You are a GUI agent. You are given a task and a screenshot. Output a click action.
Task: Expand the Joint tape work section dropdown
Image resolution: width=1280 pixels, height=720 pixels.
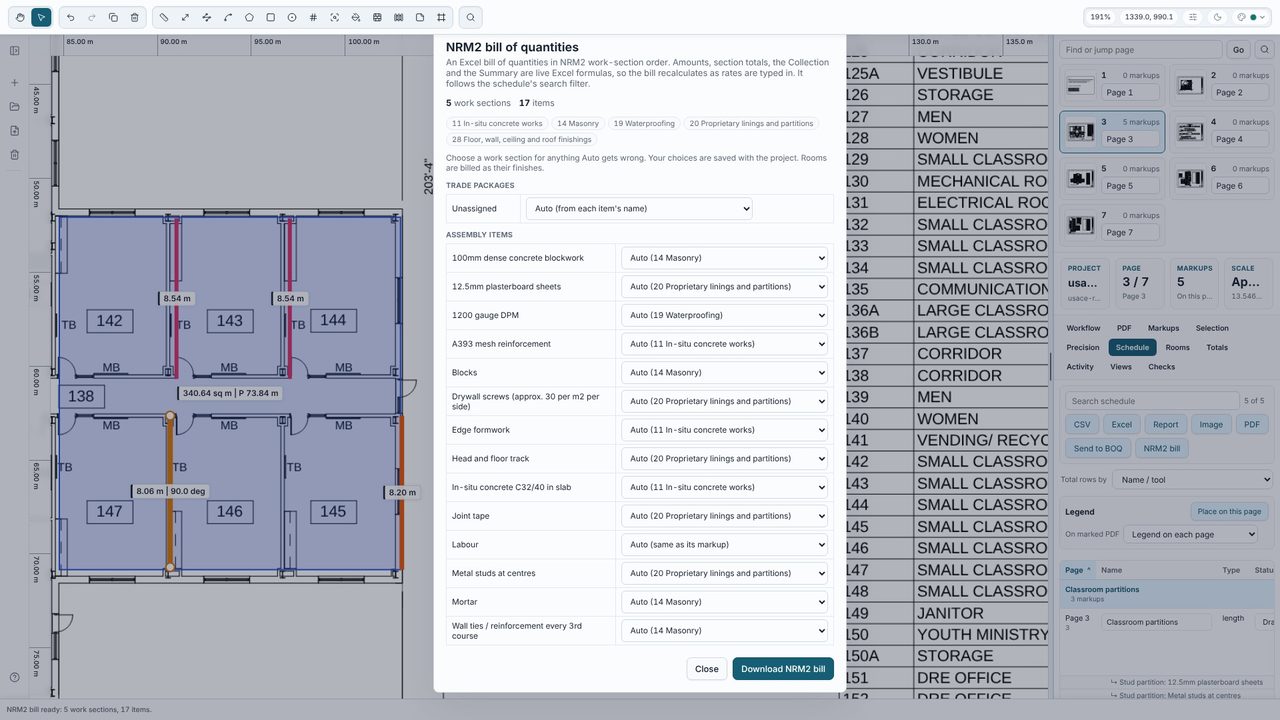coord(724,516)
